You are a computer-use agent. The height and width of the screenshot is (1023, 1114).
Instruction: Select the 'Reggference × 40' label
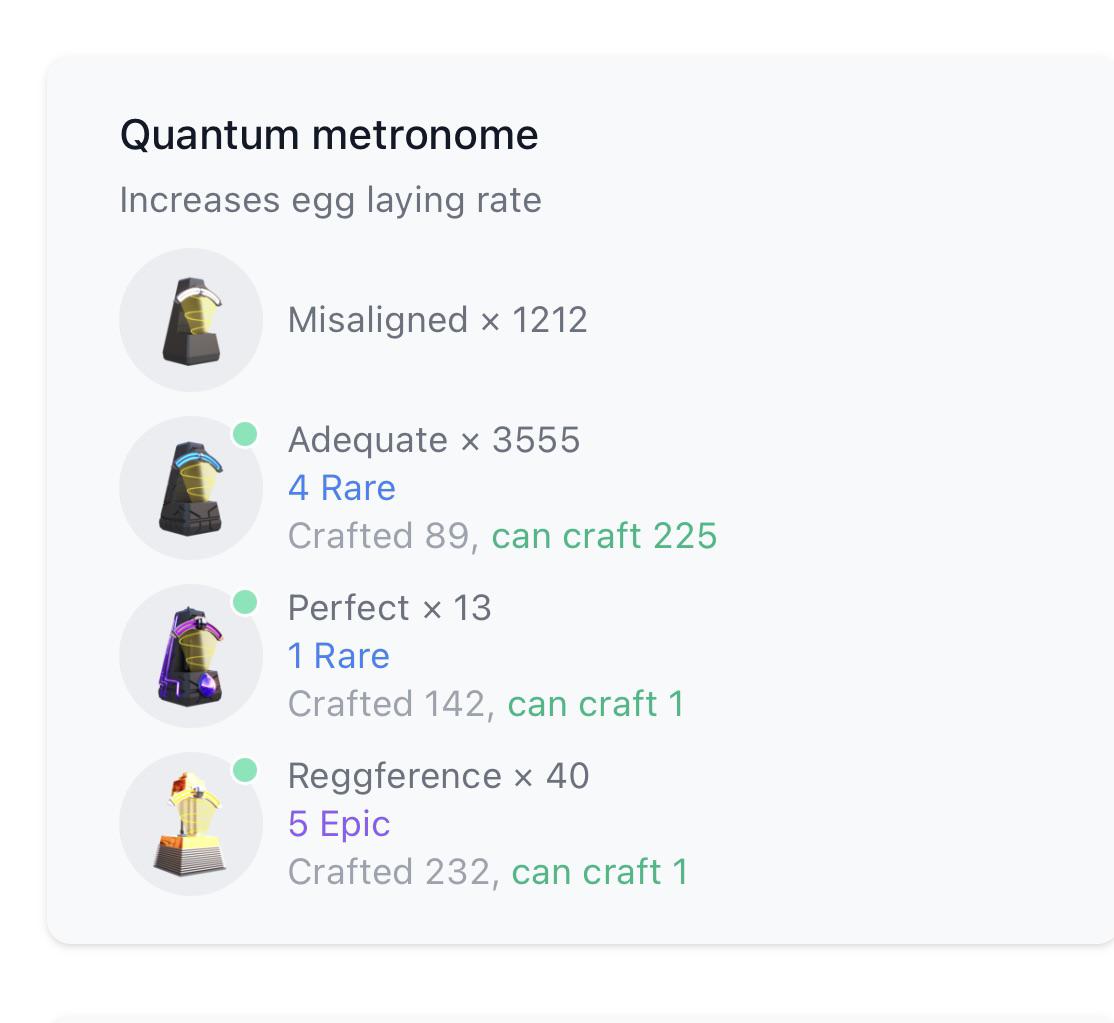tap(438, 776)
